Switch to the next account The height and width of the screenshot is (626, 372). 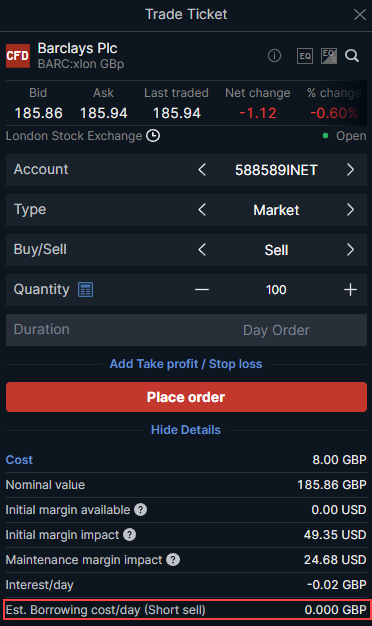350,170
